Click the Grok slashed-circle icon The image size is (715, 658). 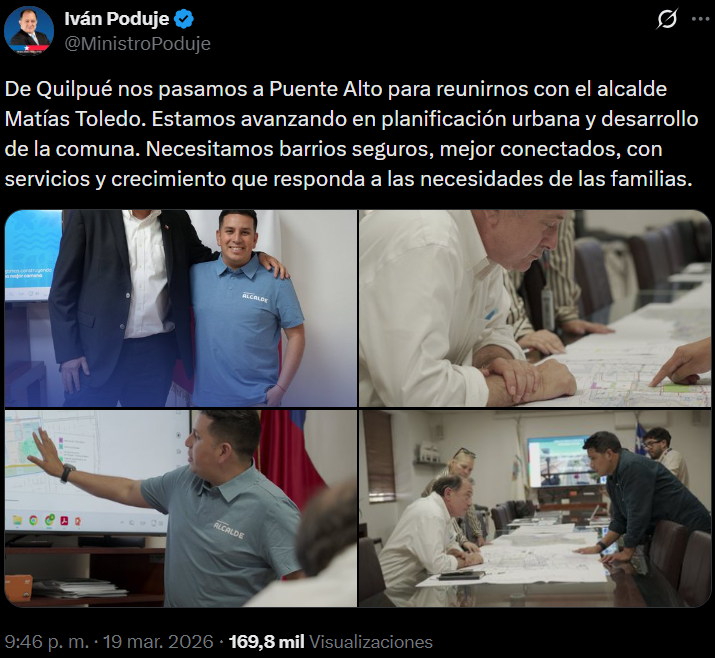(x=667, y=19)
